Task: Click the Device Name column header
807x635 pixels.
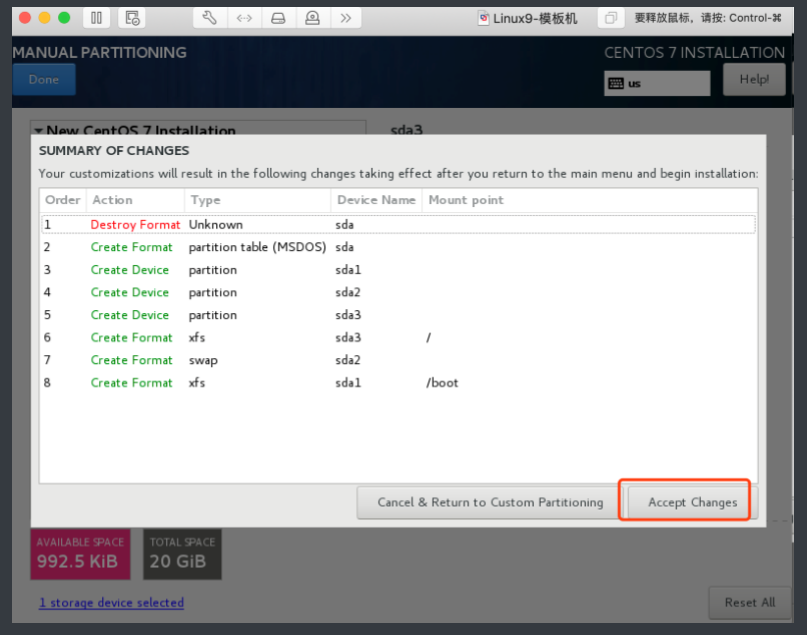Action: [x=376, y=200]
